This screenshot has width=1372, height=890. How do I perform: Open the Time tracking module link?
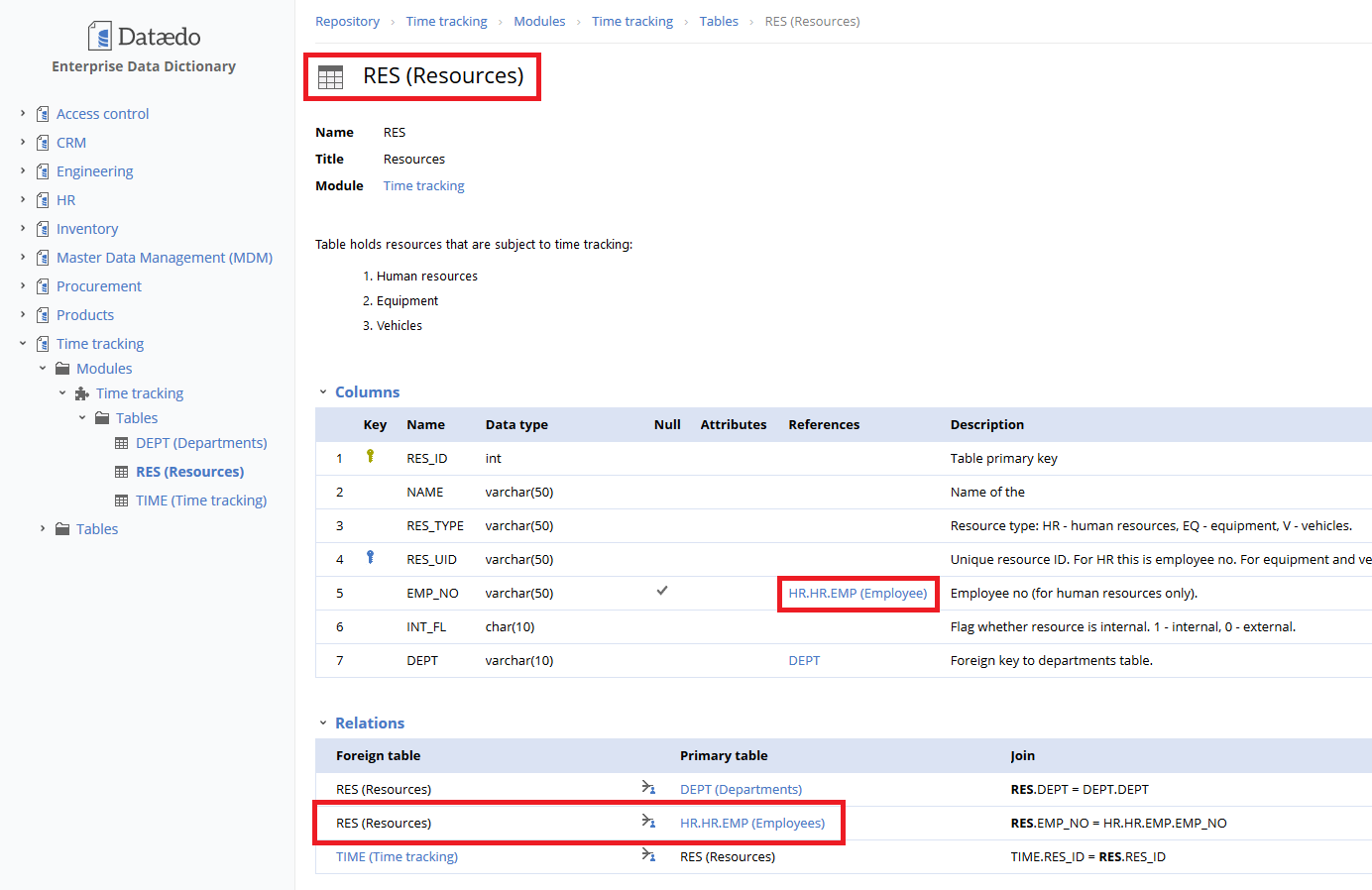[x=423, y=186]
